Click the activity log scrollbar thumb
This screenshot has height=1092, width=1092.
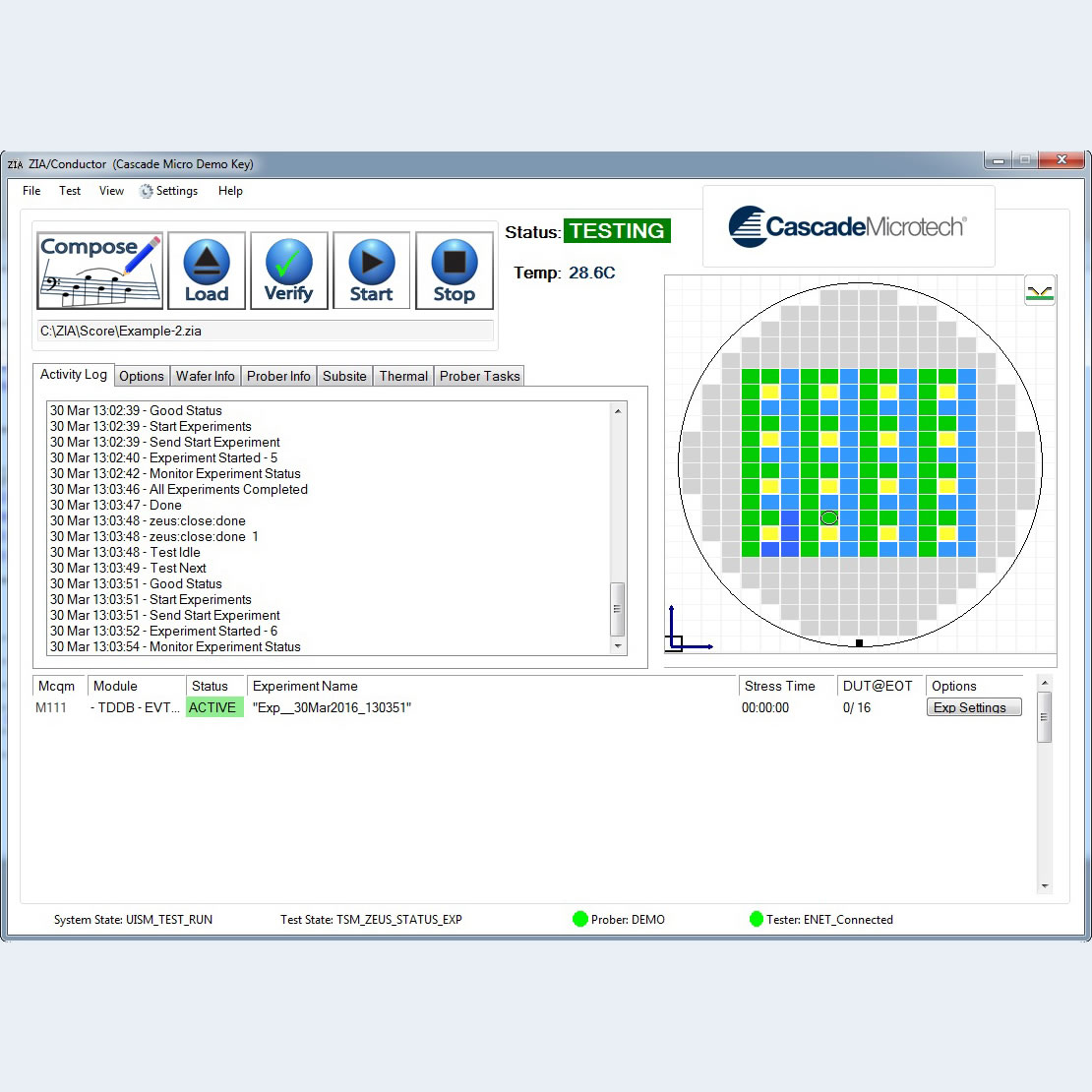(617, 609)
